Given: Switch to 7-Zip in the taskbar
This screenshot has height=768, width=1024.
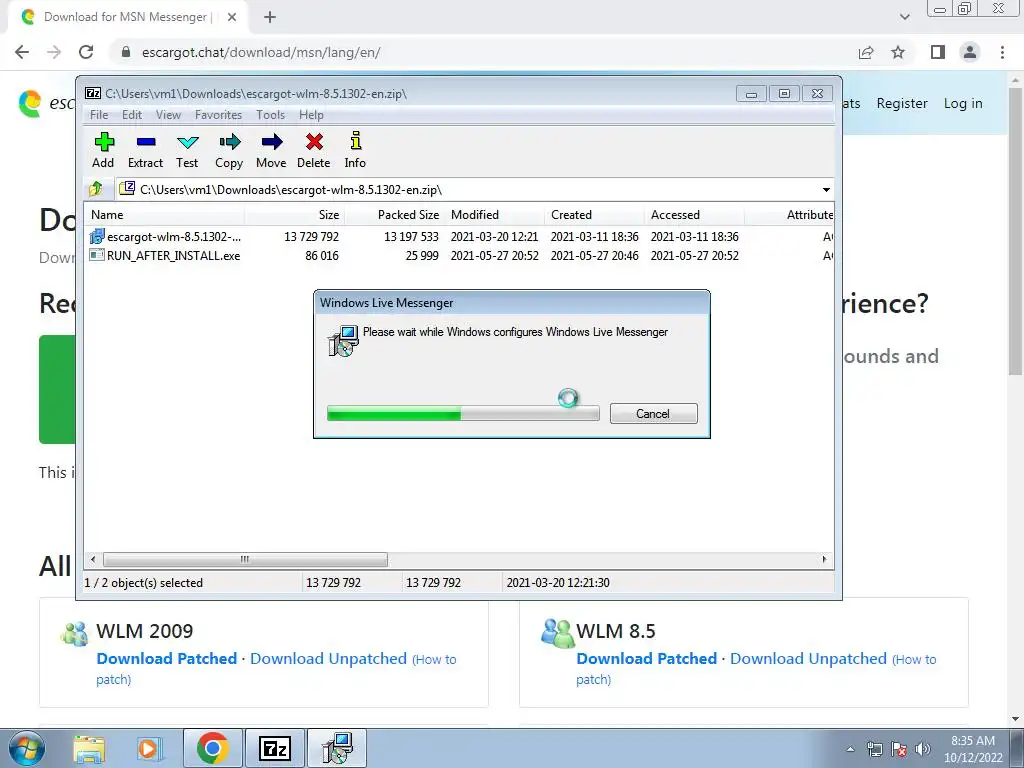Looking at the screenshot, I should pos(274,748).
